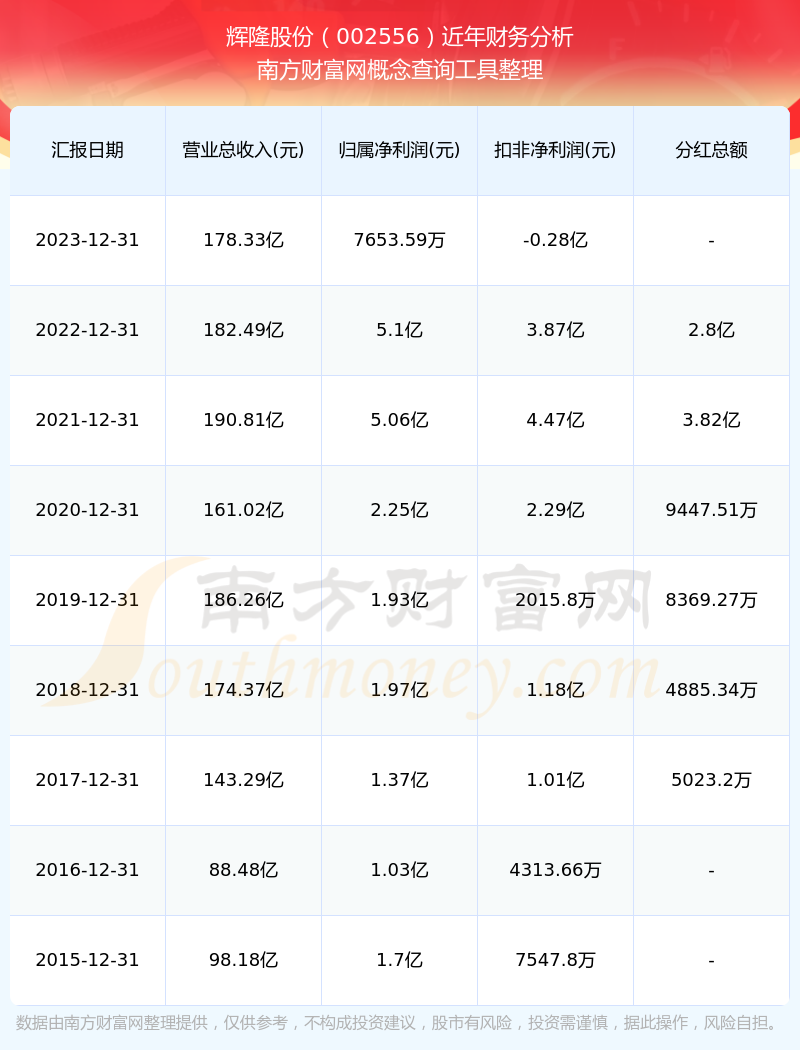Select the 1.93亿 net profit cell
The image size is (800, 1050).
[x=400, y=600]
